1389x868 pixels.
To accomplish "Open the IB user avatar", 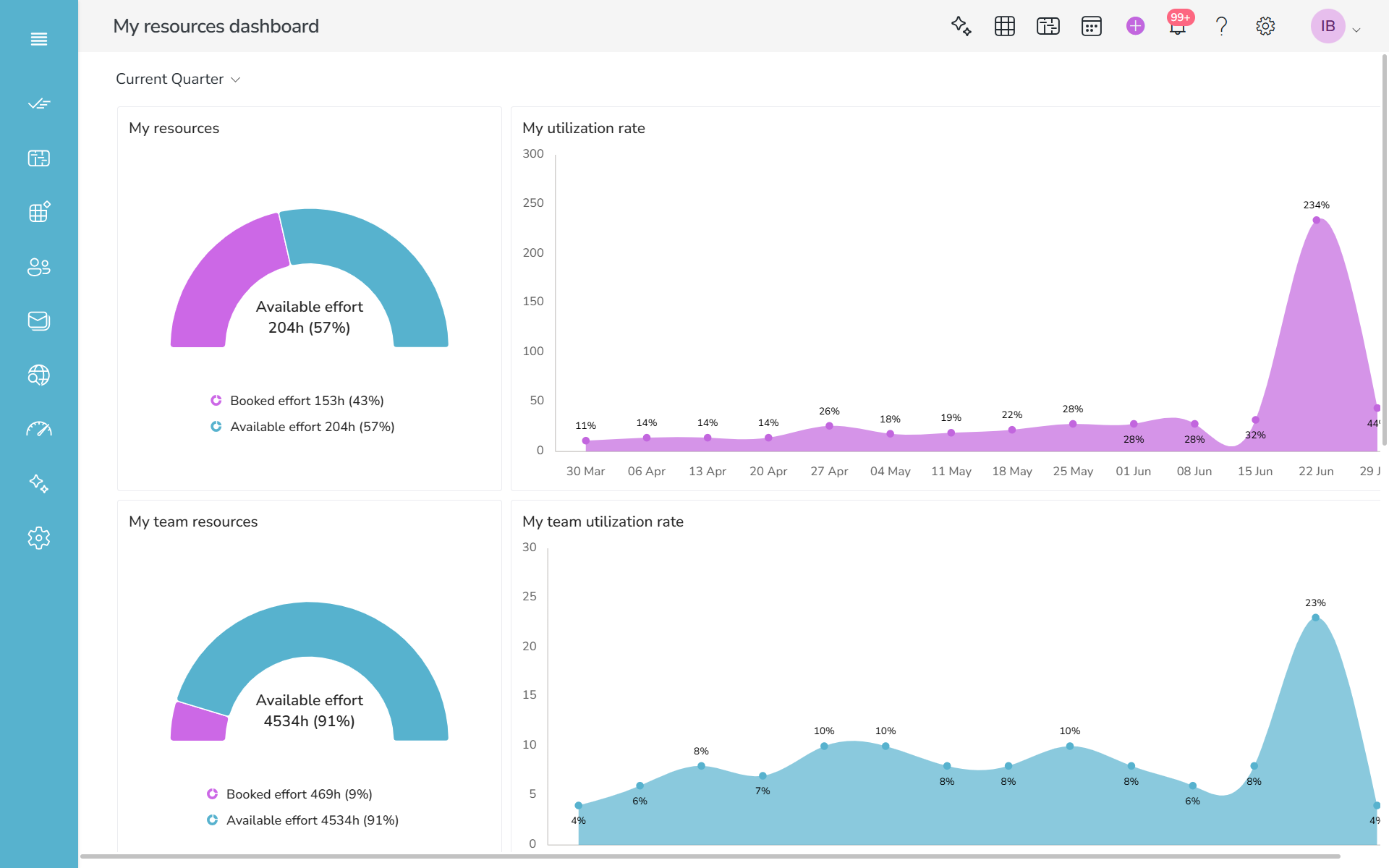I will 1328,26.
